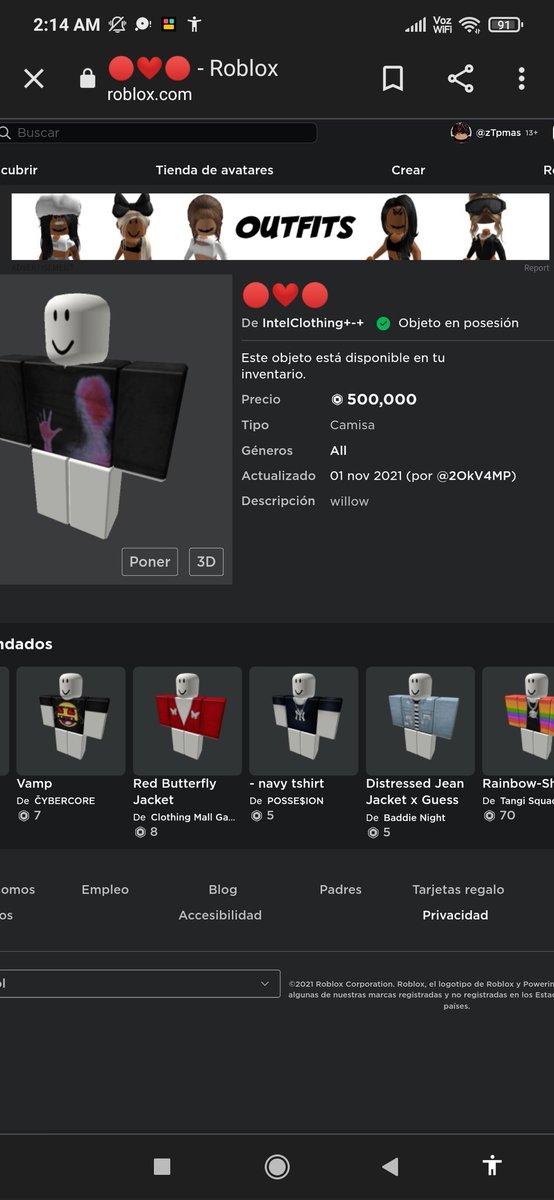Screen dimensions: 554x1200
Task: Tap Robux icon next to price 70
Action: coord(489,816)
